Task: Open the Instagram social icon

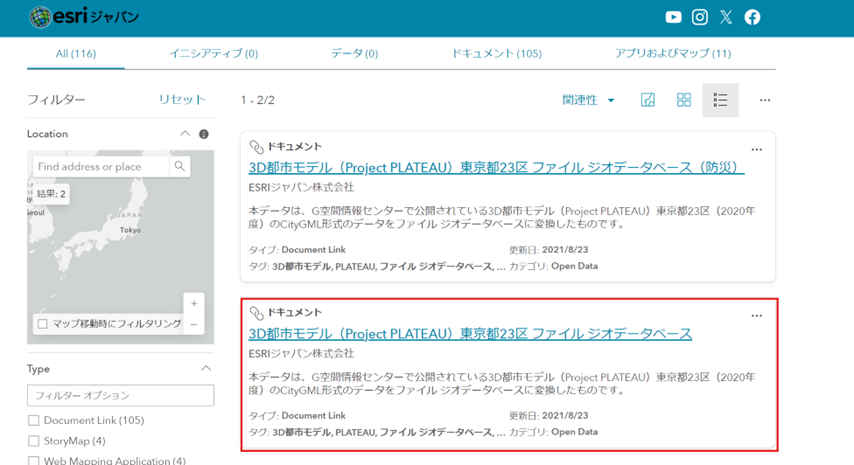Action: pyautogui.click(x=700, y=17)
